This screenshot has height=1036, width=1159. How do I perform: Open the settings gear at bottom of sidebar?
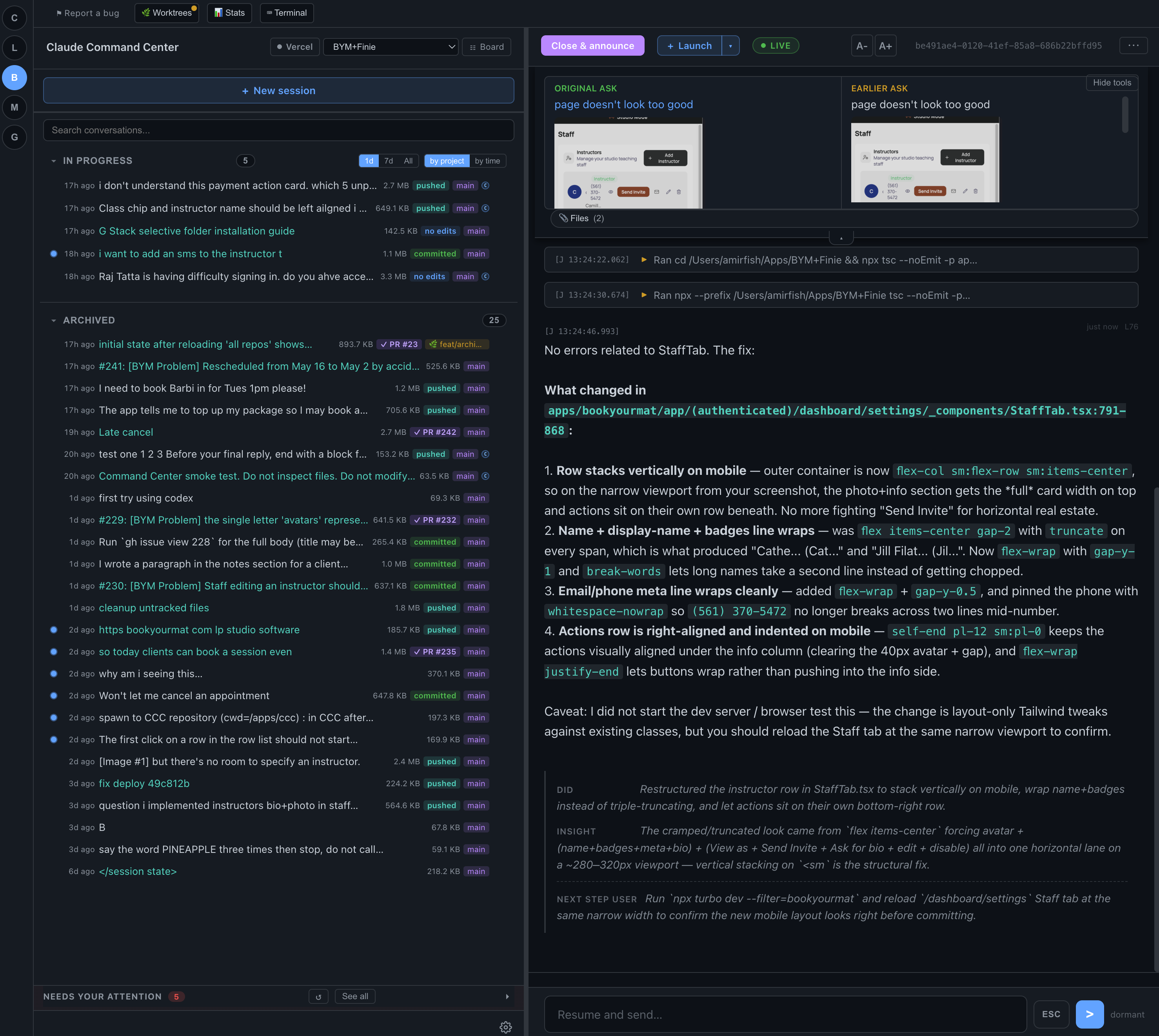tap(505, 1027)
